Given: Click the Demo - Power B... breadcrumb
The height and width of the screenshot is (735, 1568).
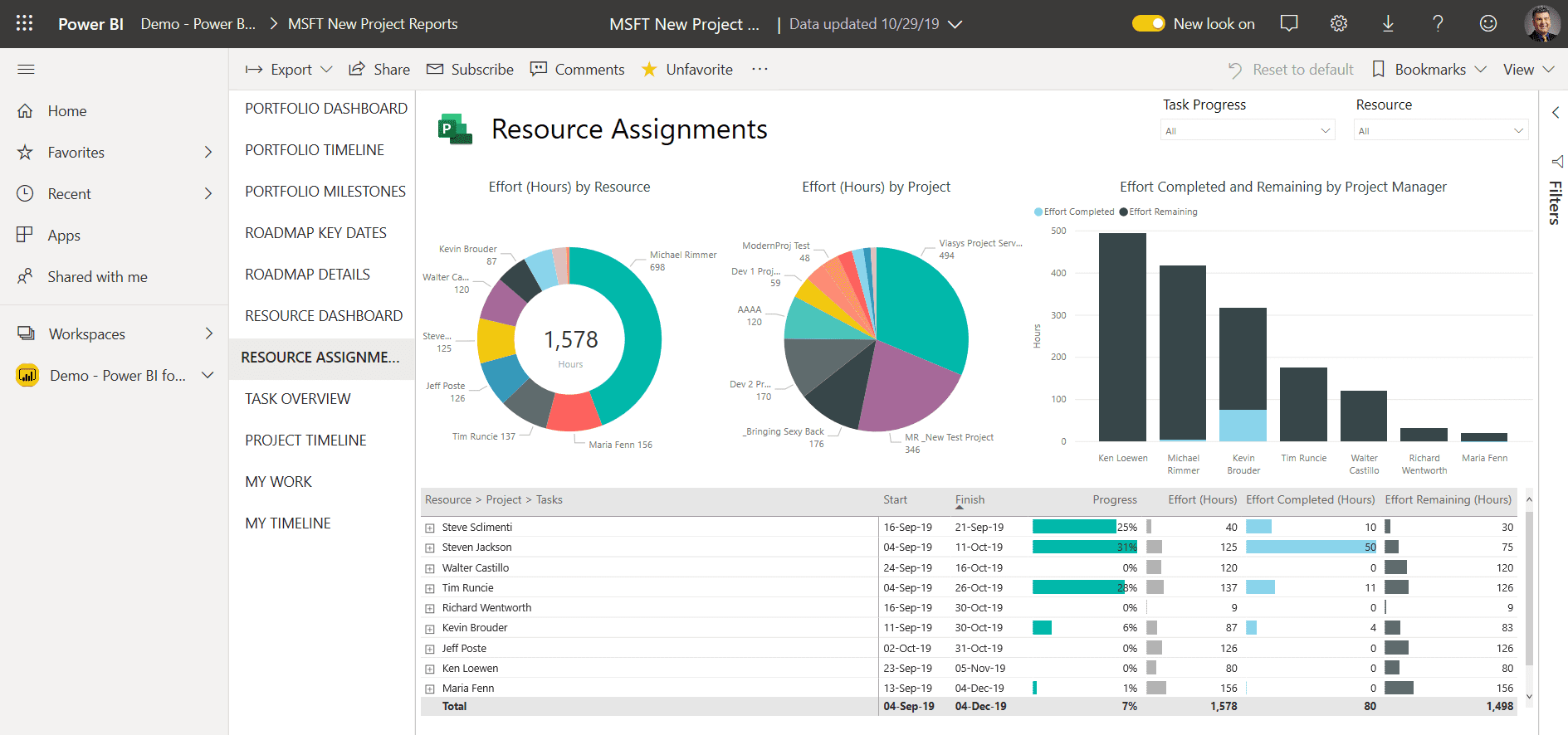Looking at the screenshot, I should pyautogui.click(x=198, y=24).
